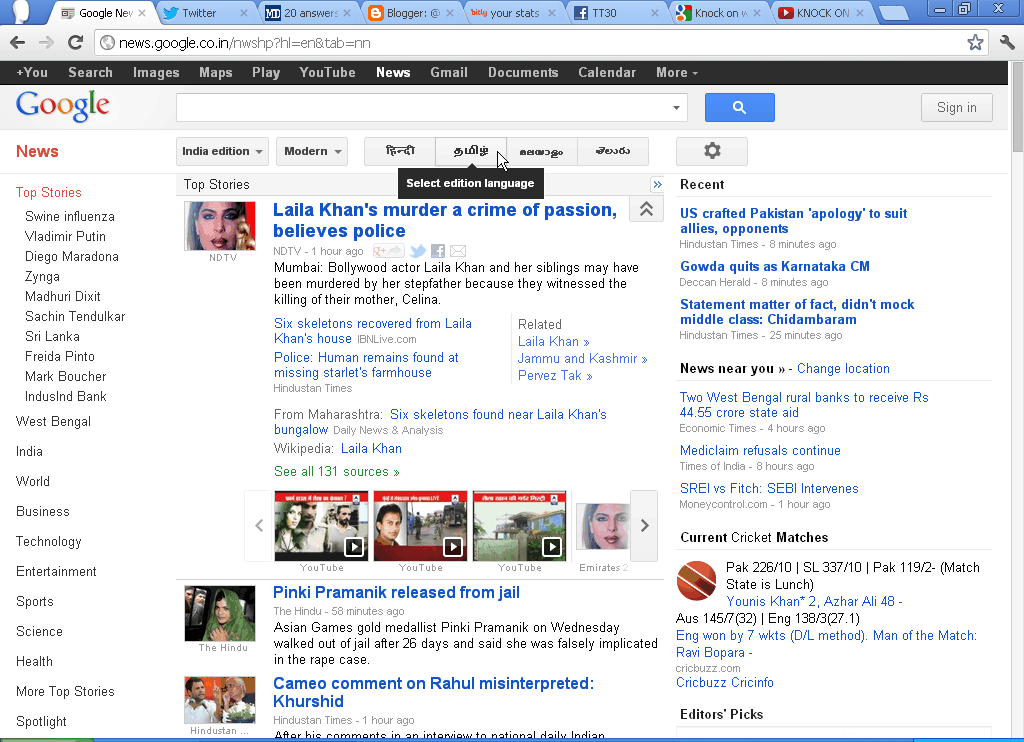Open NDTV Laila Khan thumbnail image
The height and width of the screenshot is (742, 1024).
coord(219,226)
